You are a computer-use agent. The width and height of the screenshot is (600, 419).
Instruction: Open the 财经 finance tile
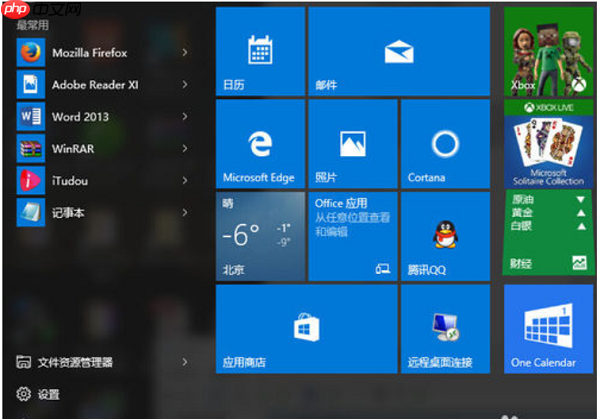click(549, 233)
